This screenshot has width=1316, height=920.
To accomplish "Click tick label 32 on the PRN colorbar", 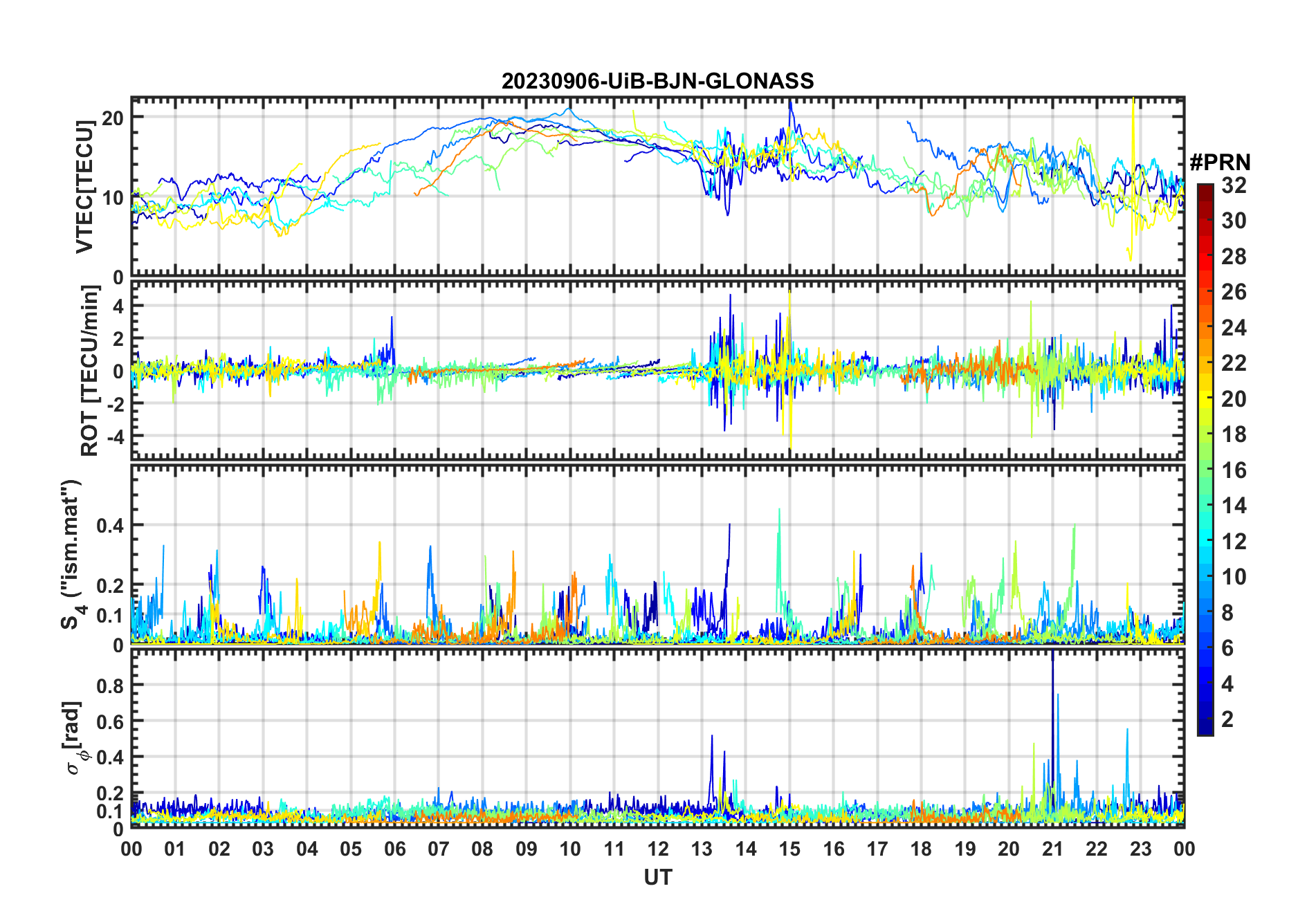I will point(1234,185).
